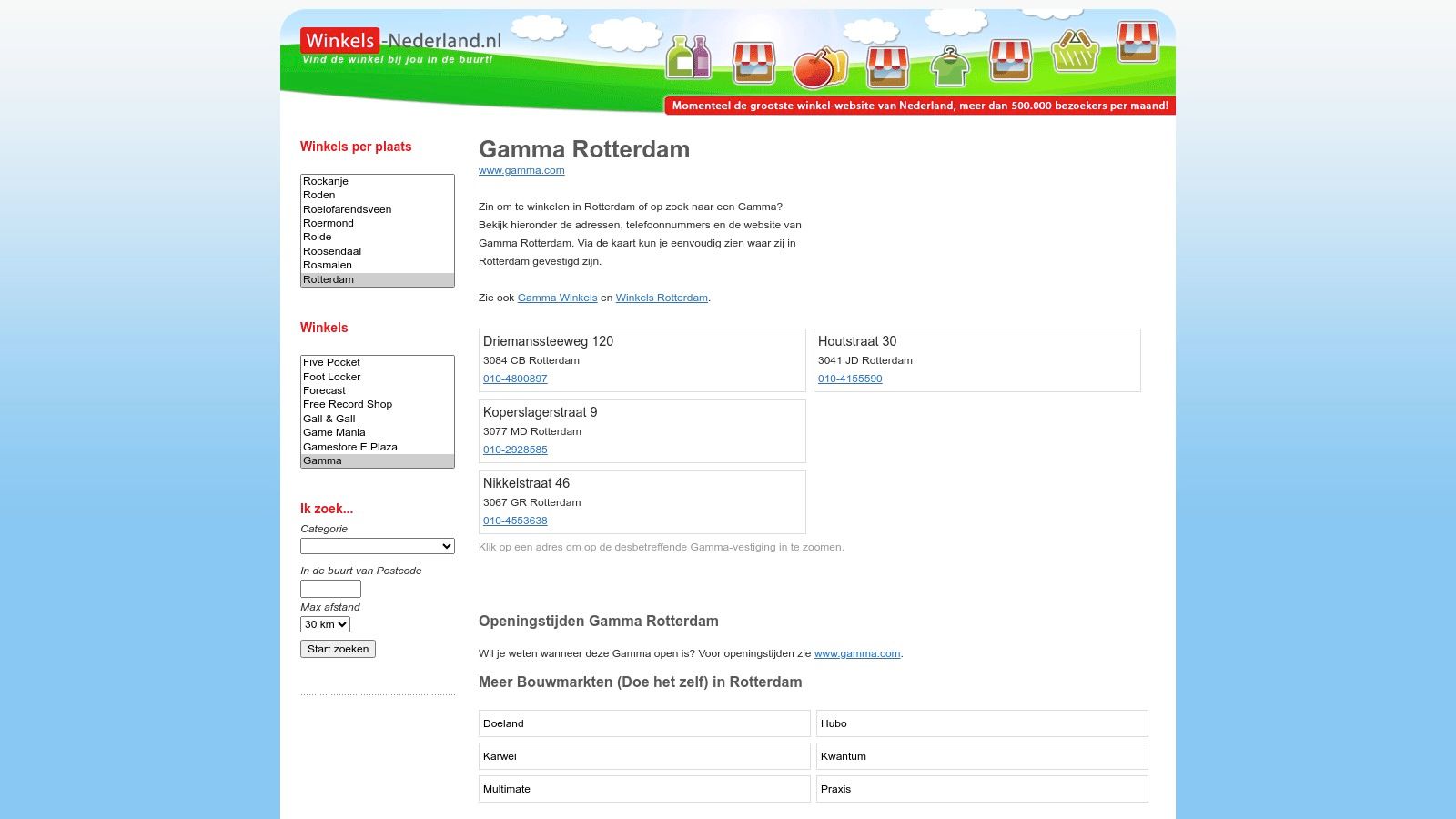Image resolution: width=1456 pixels, height=819 pixels.
Task: Click the wine bottles icon in header
Action: pos(688,57)
